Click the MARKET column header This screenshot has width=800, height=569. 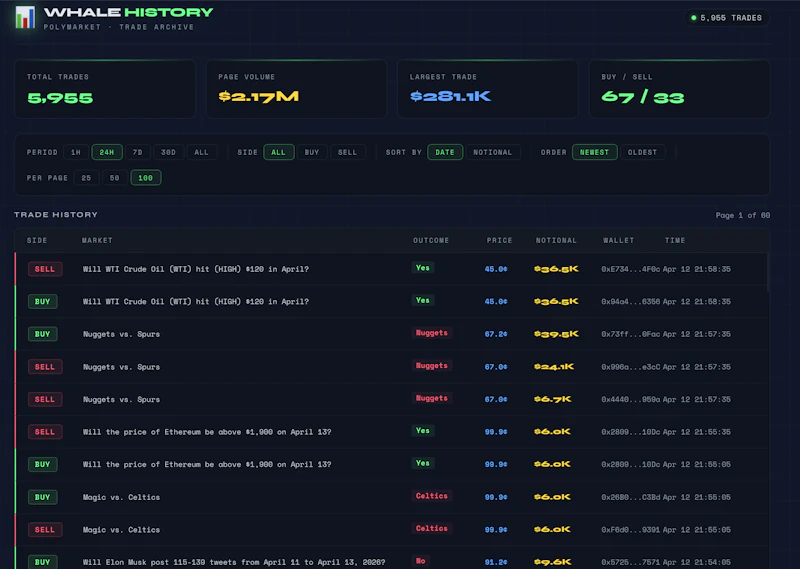[x=97, y=240]
